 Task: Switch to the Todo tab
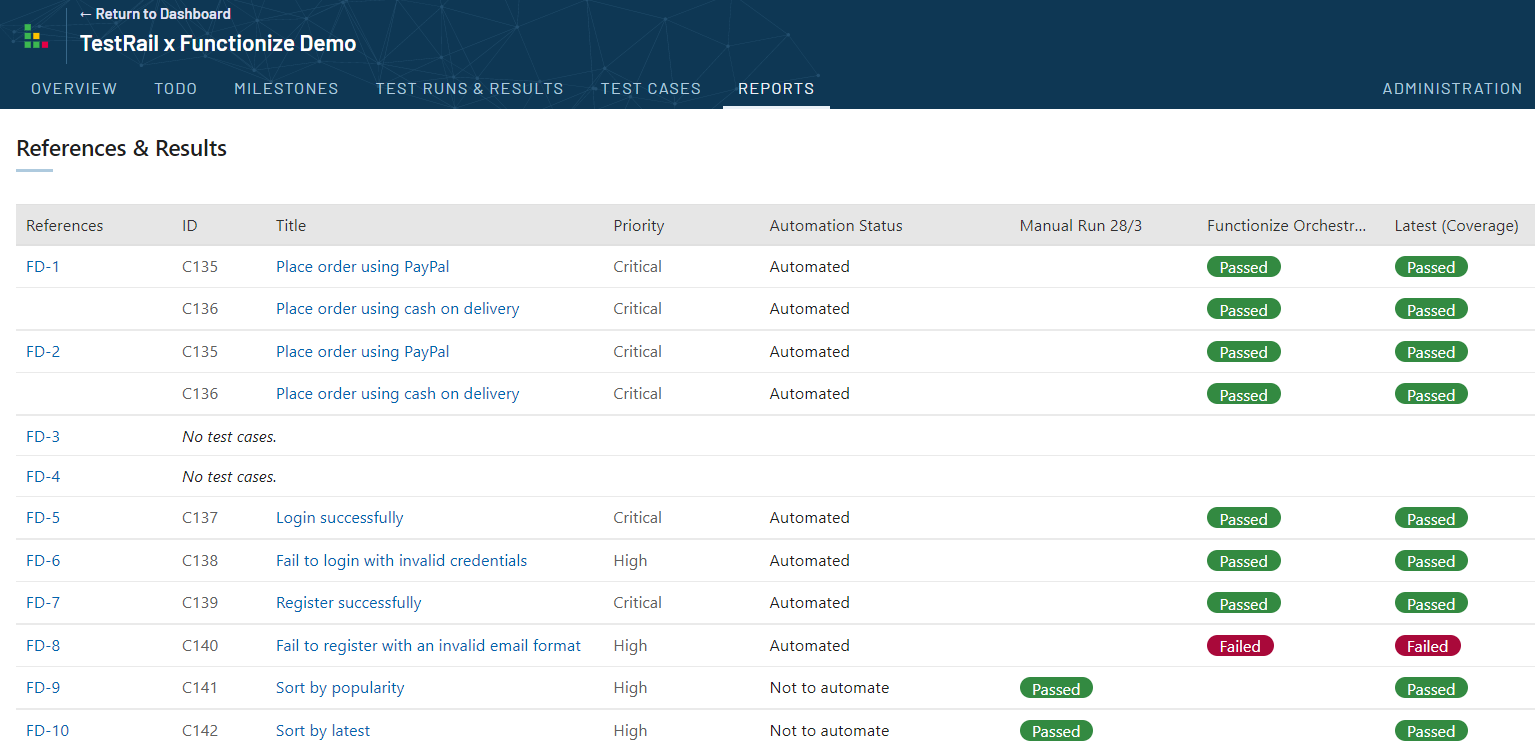click(x=176, y=88)
